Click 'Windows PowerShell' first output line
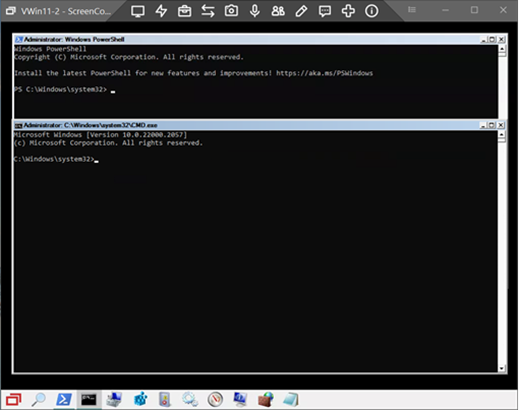The image size is (519, 410). 50,49
